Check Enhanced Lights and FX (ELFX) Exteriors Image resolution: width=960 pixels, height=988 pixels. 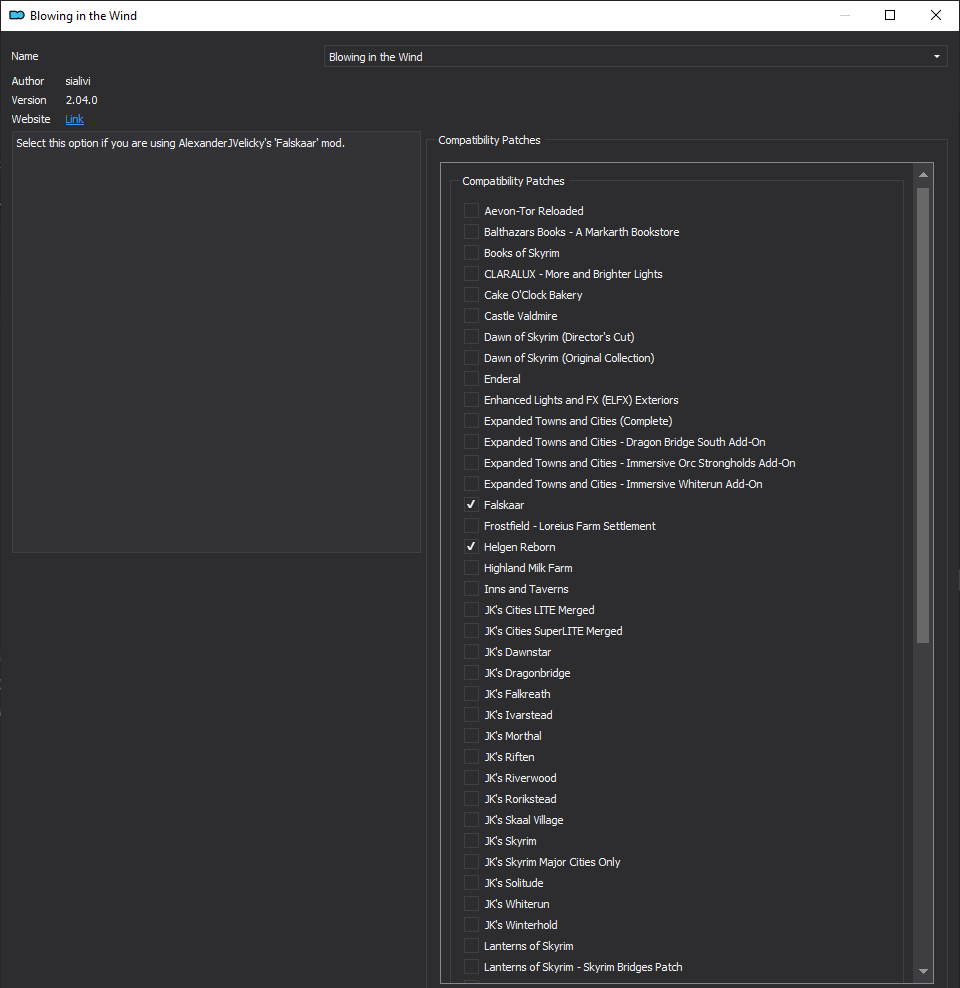point(471,399)
